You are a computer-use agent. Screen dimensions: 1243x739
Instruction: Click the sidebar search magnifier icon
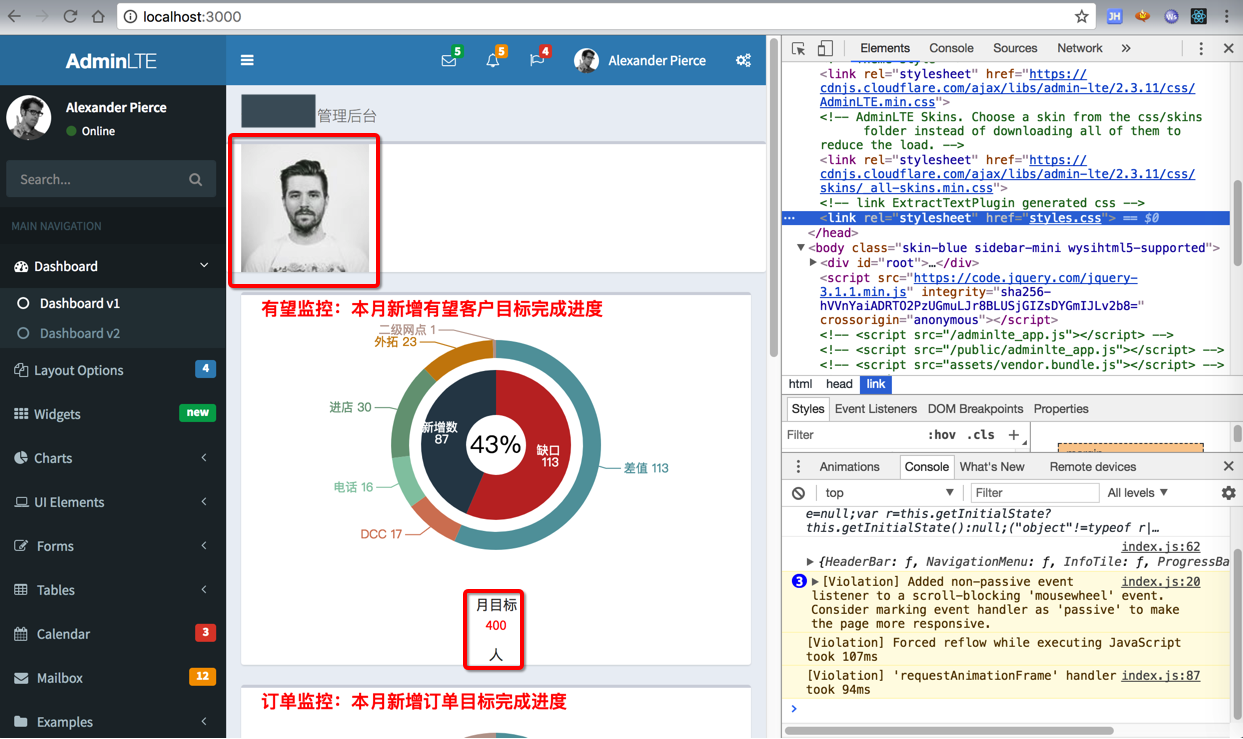(x=195, y=180)
